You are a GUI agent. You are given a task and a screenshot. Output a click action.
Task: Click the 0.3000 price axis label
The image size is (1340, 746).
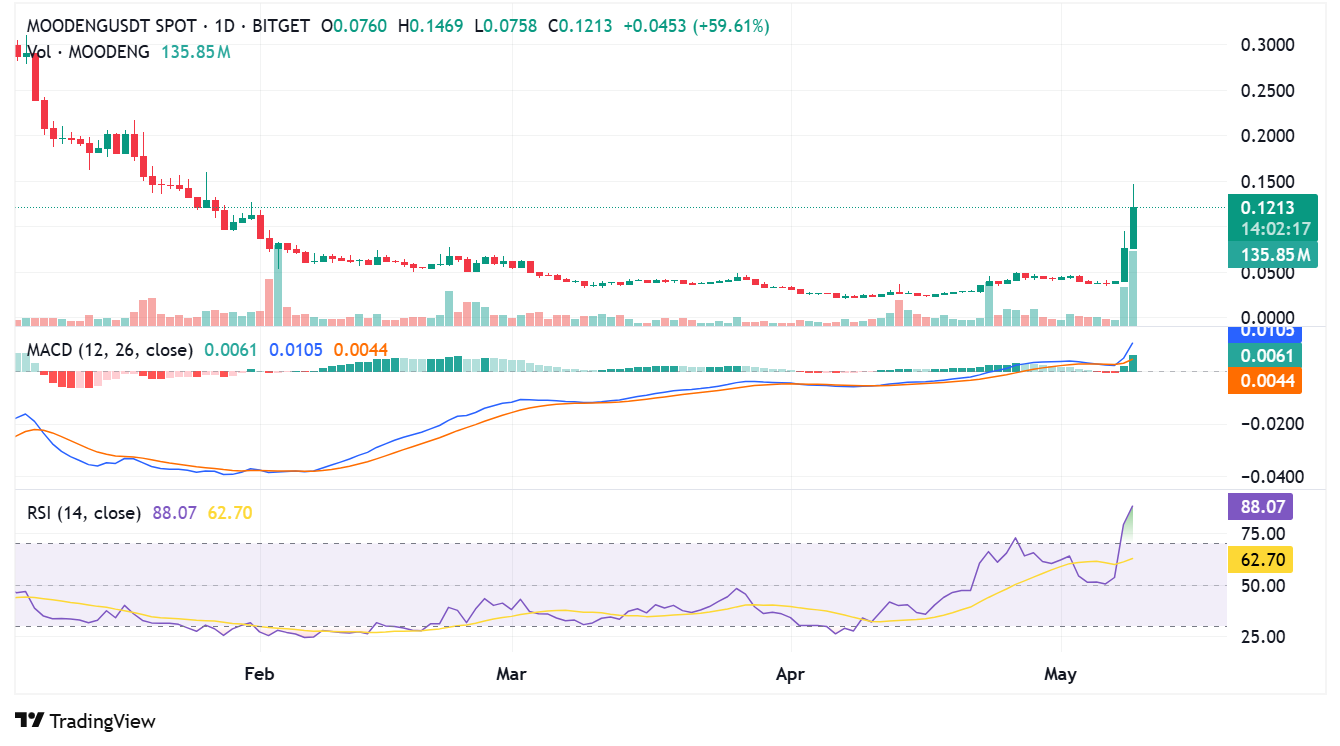click(x=1267, y=45)
